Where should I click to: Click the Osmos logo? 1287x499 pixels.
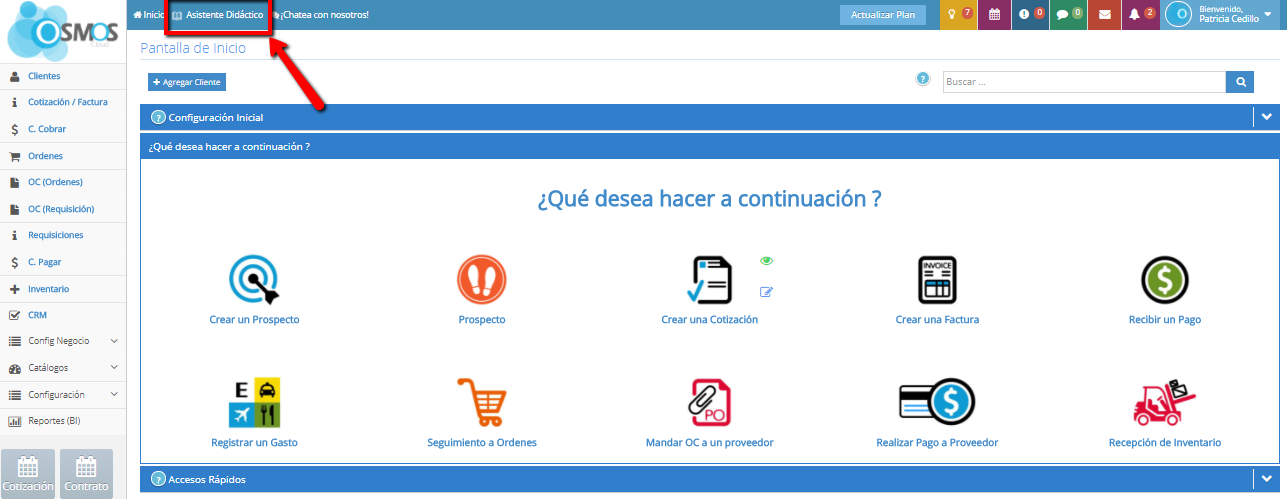click(x=64, y=32)
